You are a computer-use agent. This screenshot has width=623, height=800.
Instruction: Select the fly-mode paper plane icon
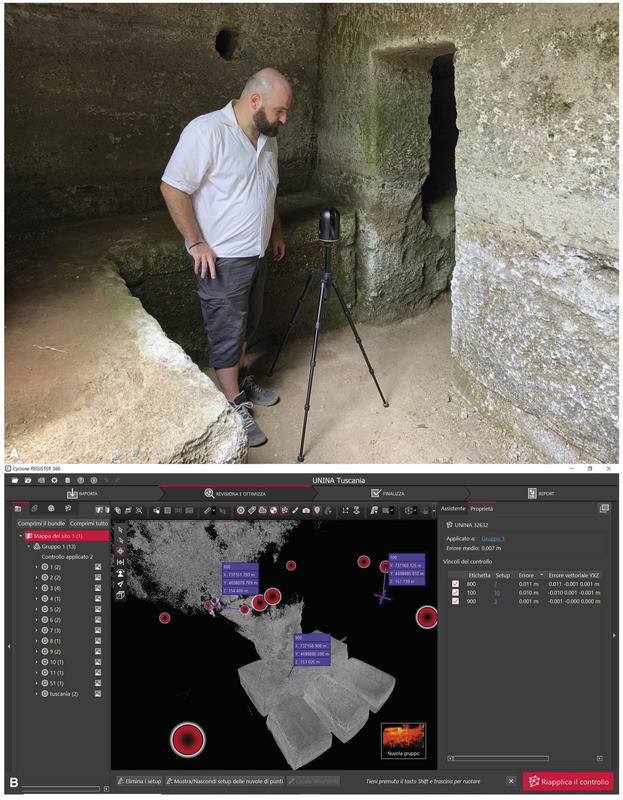[120, 584]
